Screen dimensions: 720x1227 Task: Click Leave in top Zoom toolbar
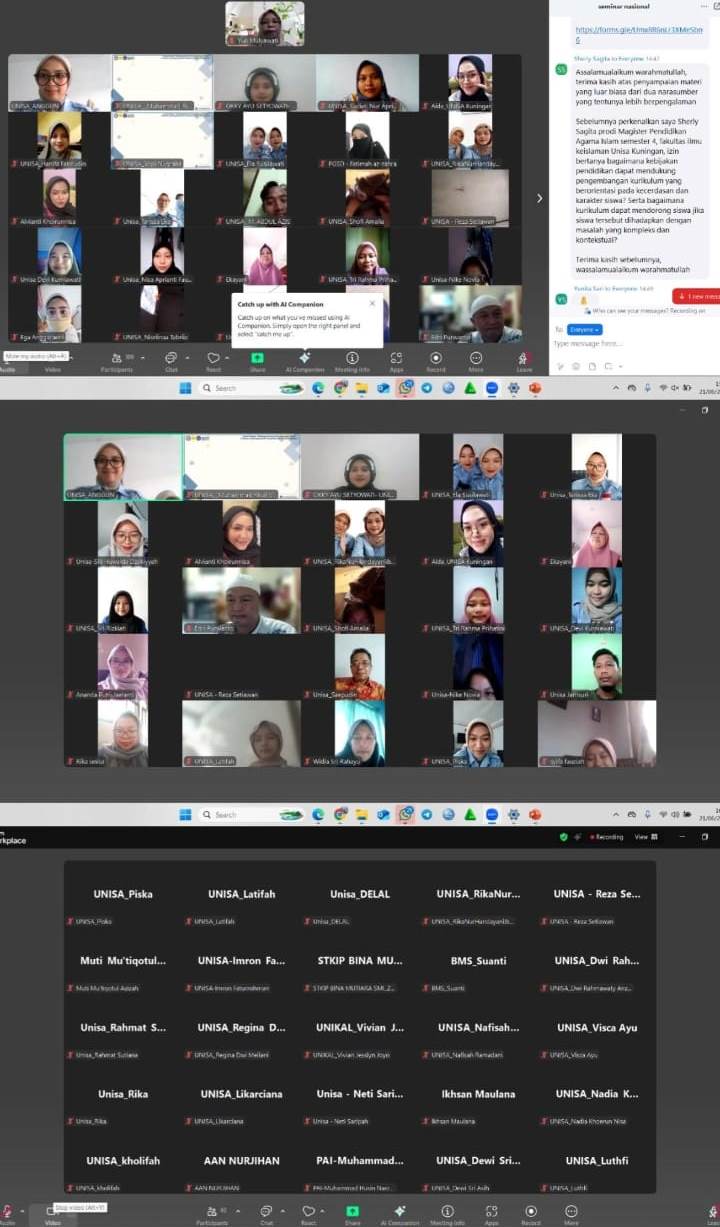[524, 360]
